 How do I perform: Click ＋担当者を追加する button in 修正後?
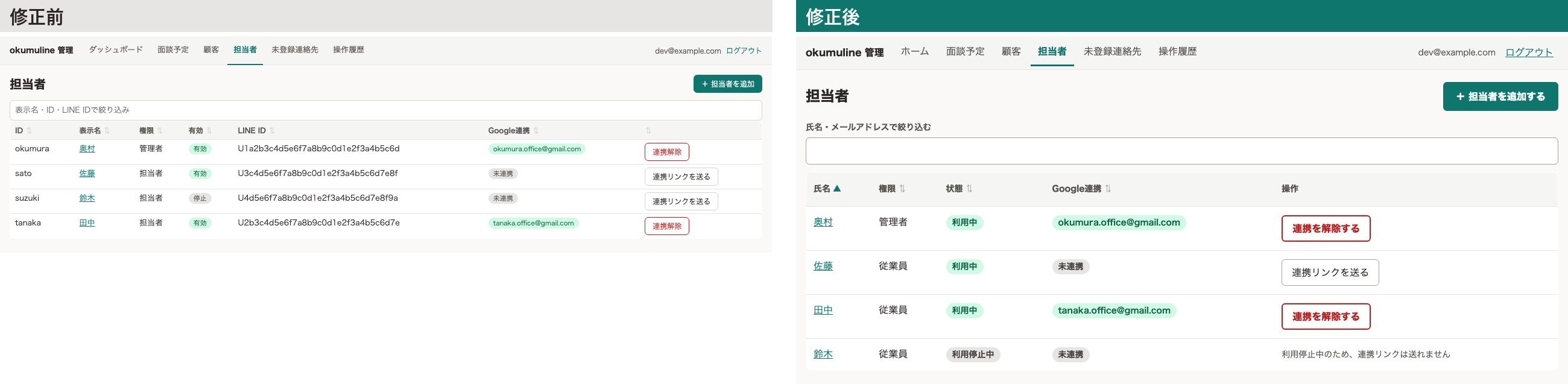point(1500,97)
